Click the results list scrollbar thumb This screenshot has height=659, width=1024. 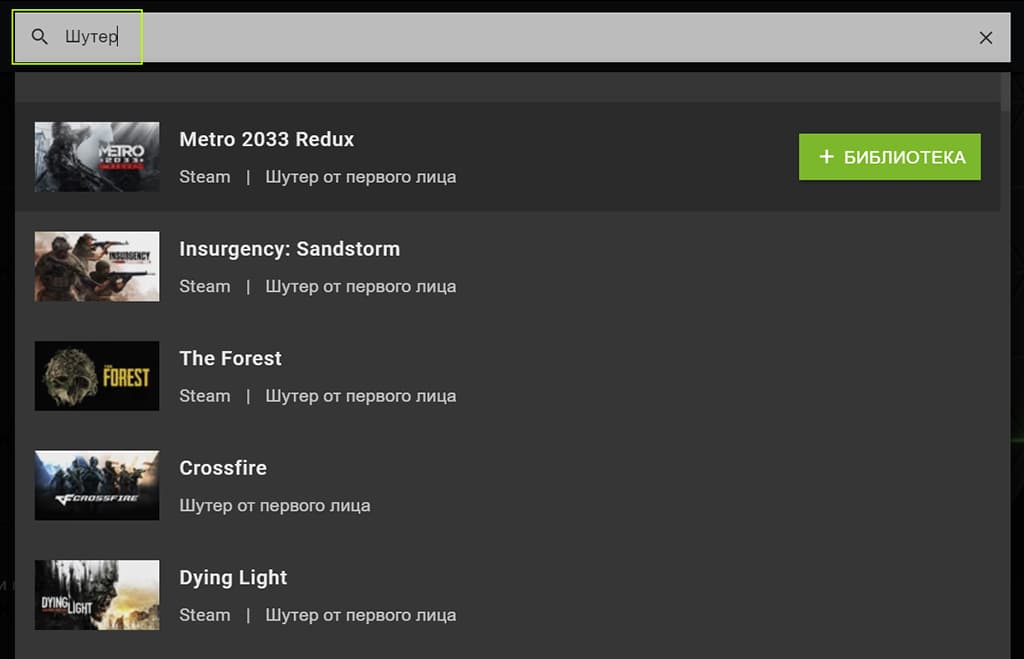pos(1005,92)
